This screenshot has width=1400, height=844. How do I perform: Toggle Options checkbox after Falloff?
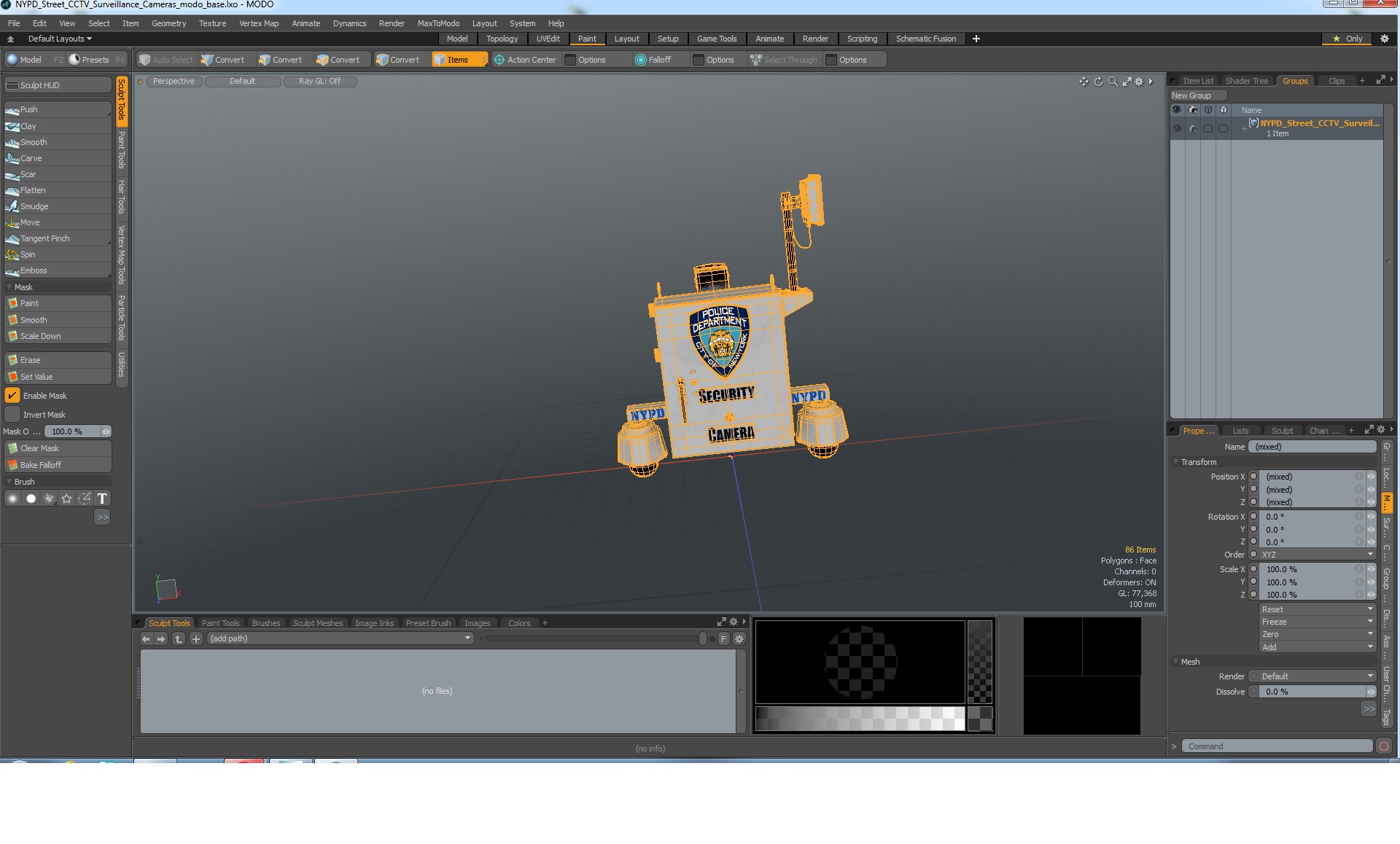pyautogui.click(x=699, y=60)
